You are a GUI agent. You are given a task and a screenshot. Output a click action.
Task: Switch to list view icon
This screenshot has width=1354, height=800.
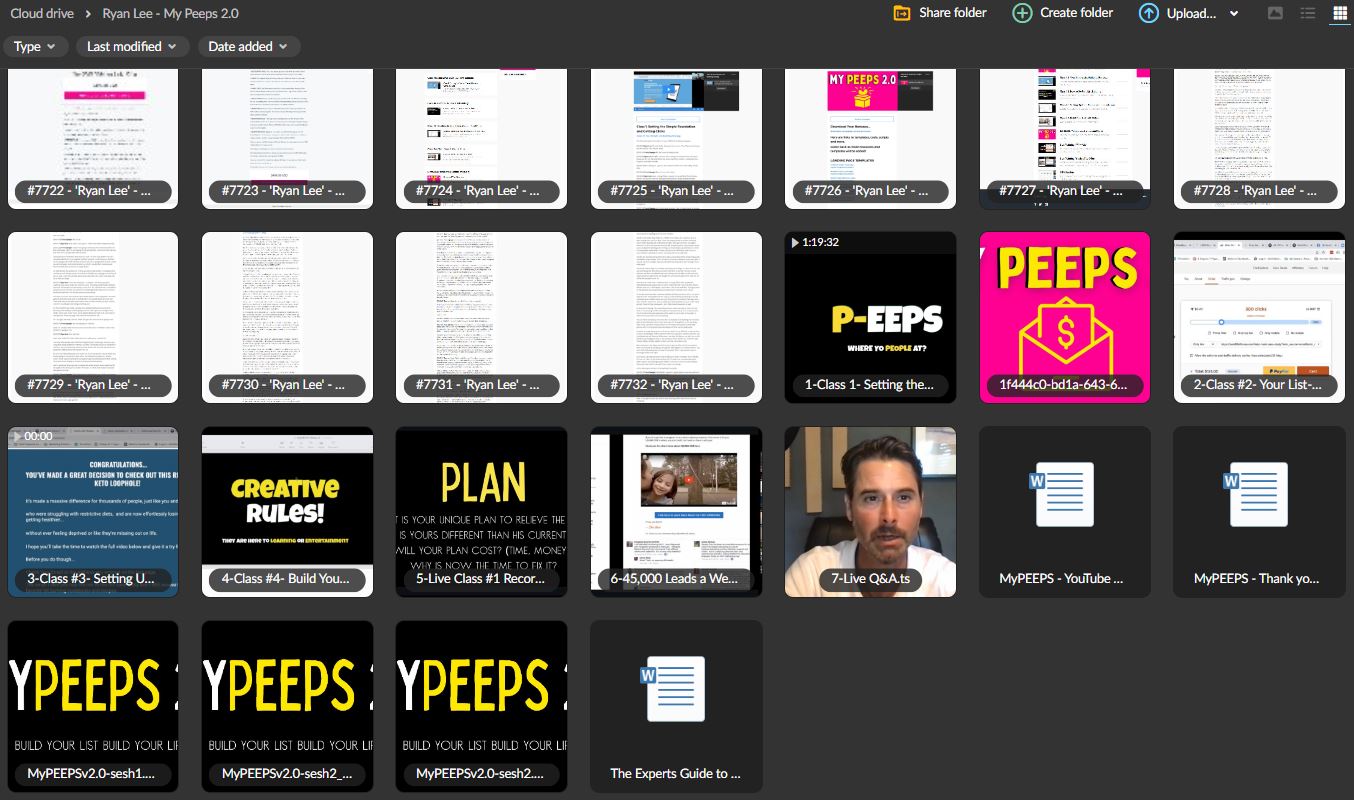coord(1307,13)
